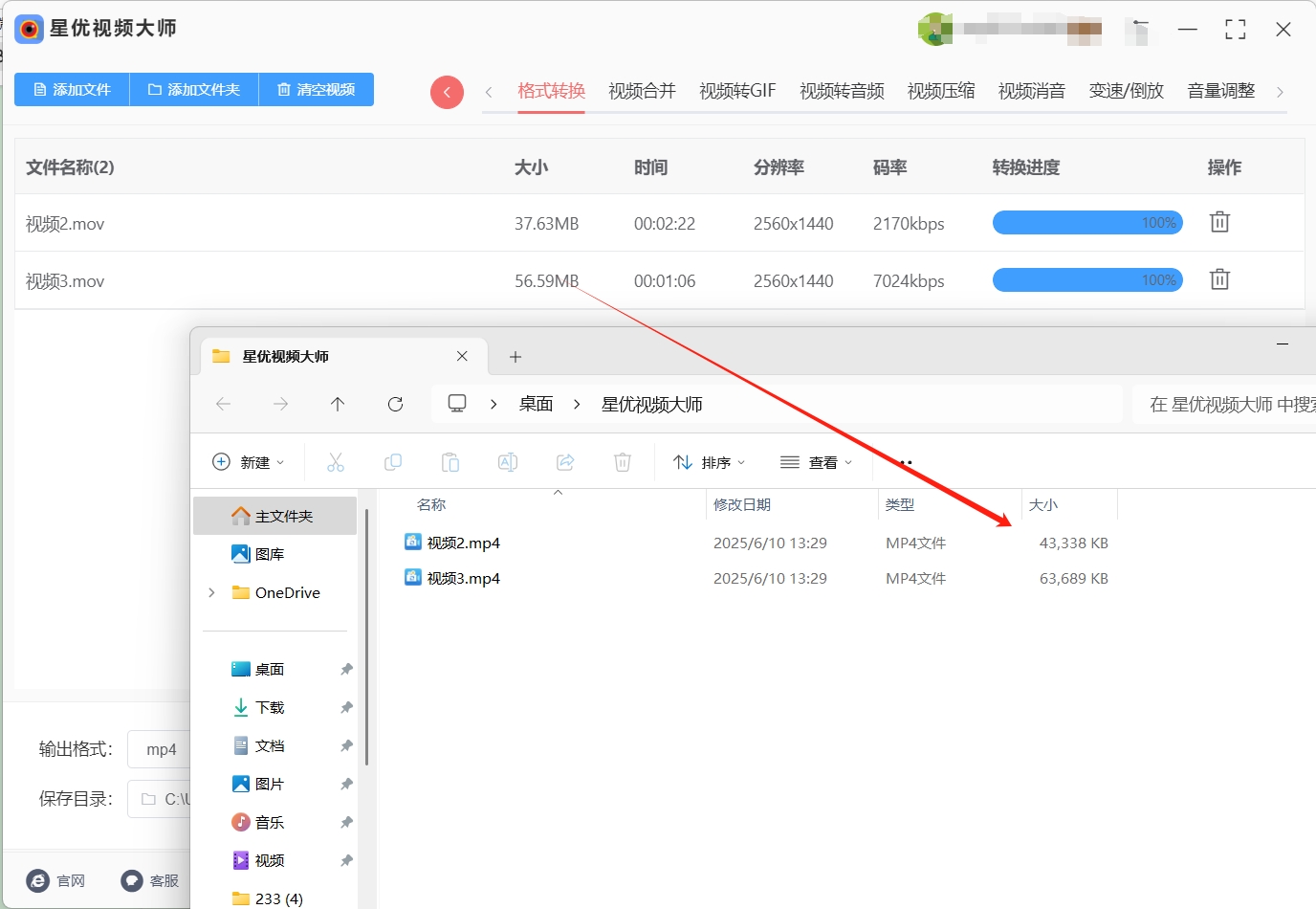The height and width of the screenshot is (909, 1316).
Task: Click the app logo icon in the title bar
Action: tap(30, 29)
